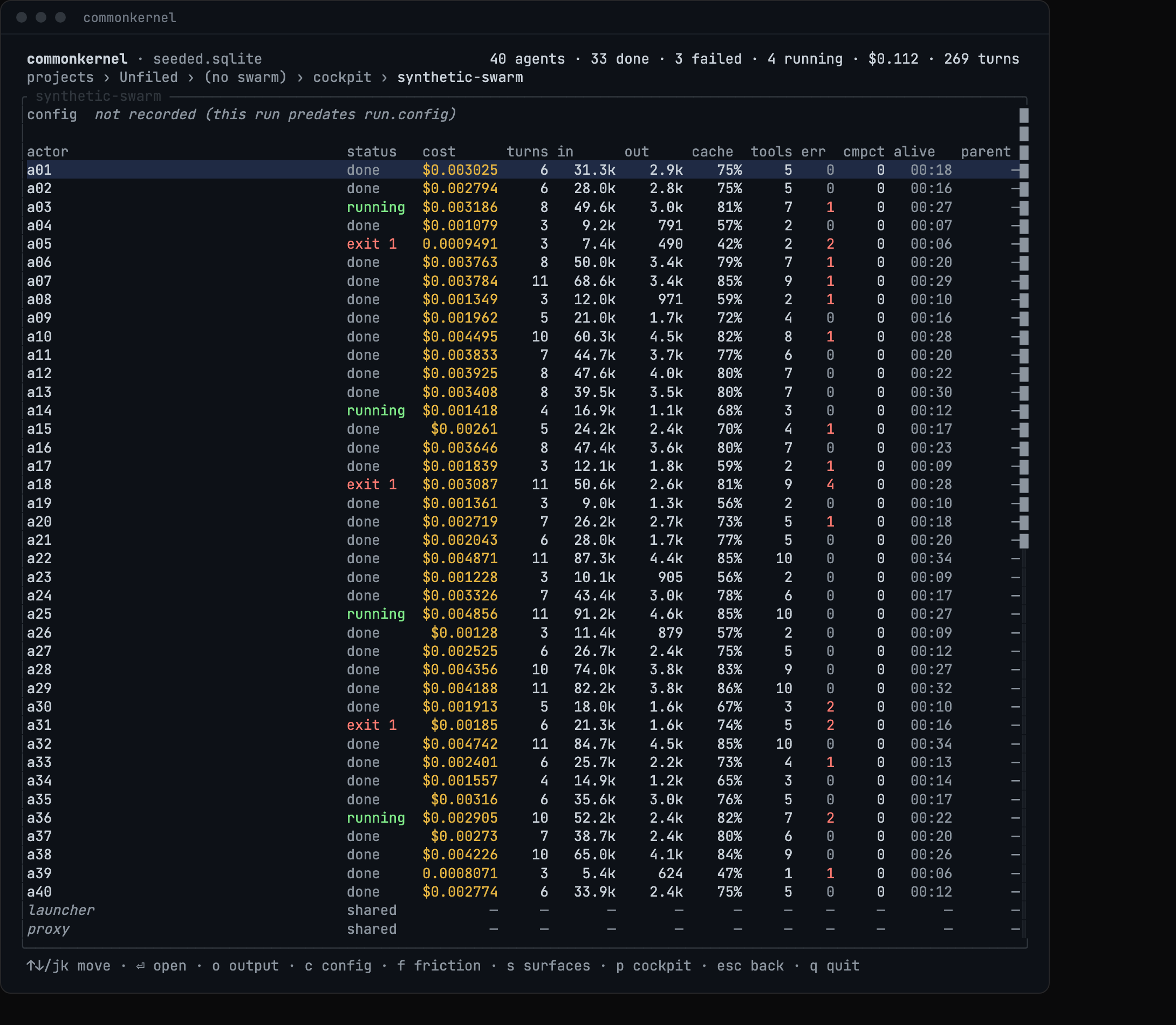1176x1025 pixels.
Task: Click tools count 10 of a22
Action: (x=784, y=558)
